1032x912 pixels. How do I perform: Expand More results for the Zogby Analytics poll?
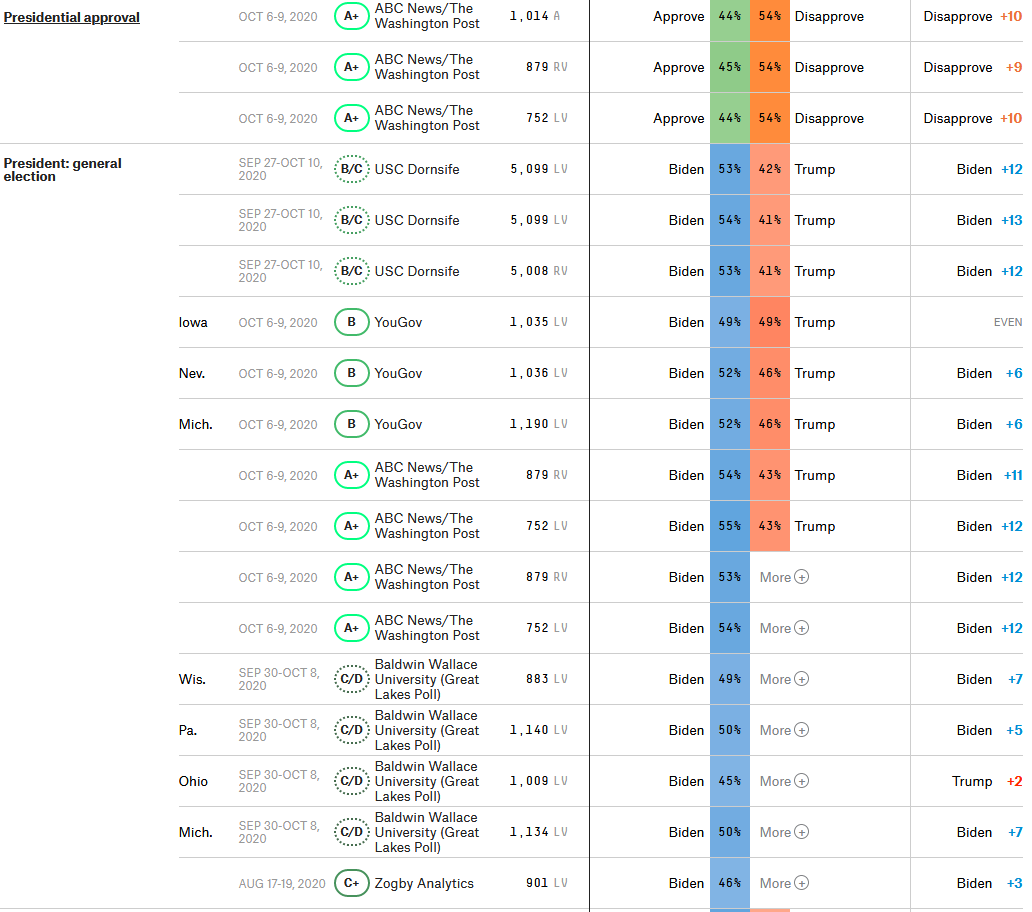[784, 883]
